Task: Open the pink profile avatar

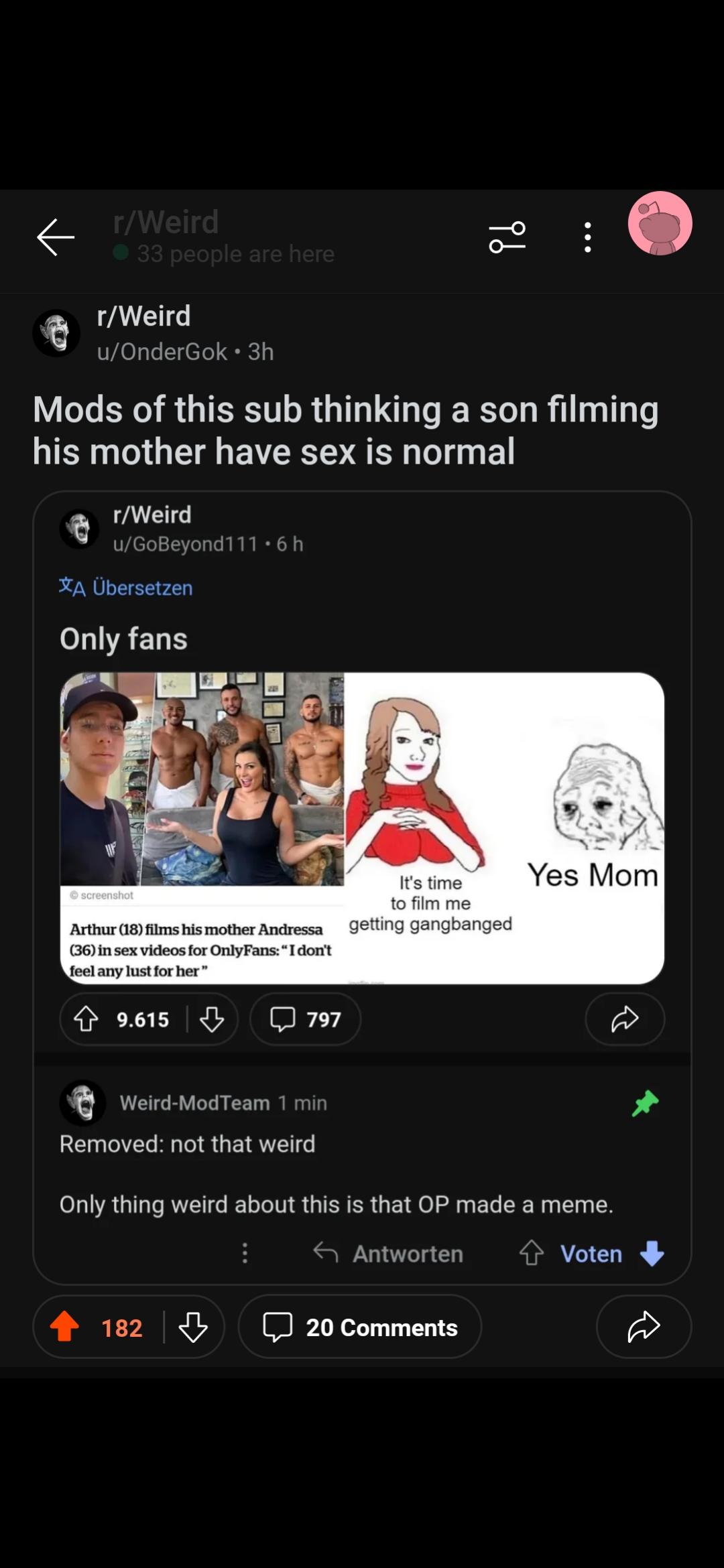Action: [x=660, y=224]
